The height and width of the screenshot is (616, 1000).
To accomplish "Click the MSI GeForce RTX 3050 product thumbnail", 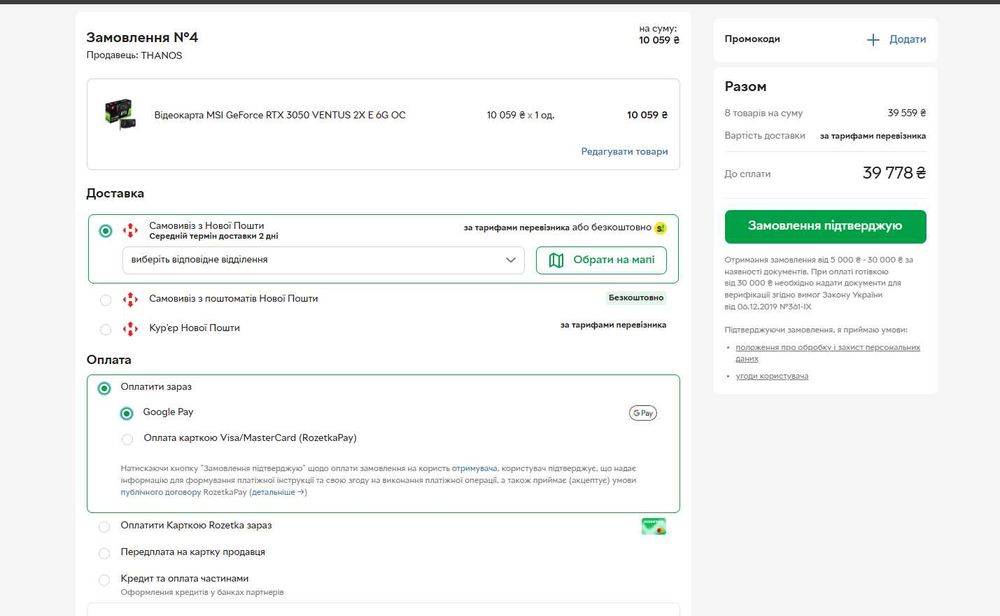I will click(120, 115).
